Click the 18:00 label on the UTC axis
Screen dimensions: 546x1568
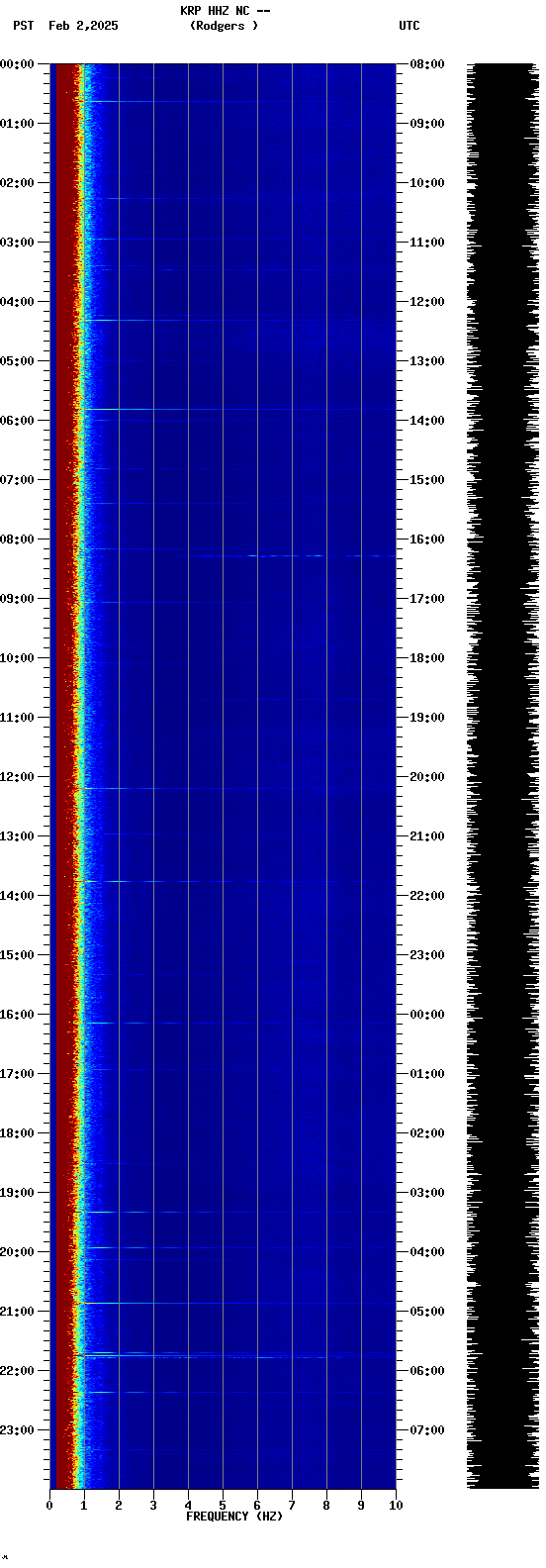427,658
